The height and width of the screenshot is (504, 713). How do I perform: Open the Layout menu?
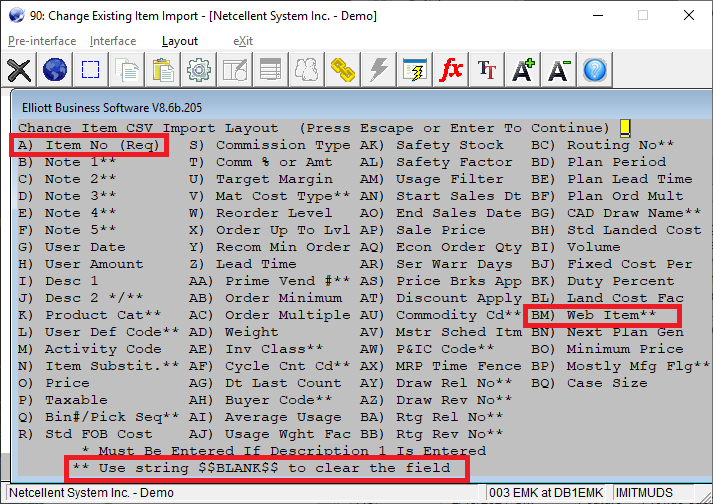180,41
